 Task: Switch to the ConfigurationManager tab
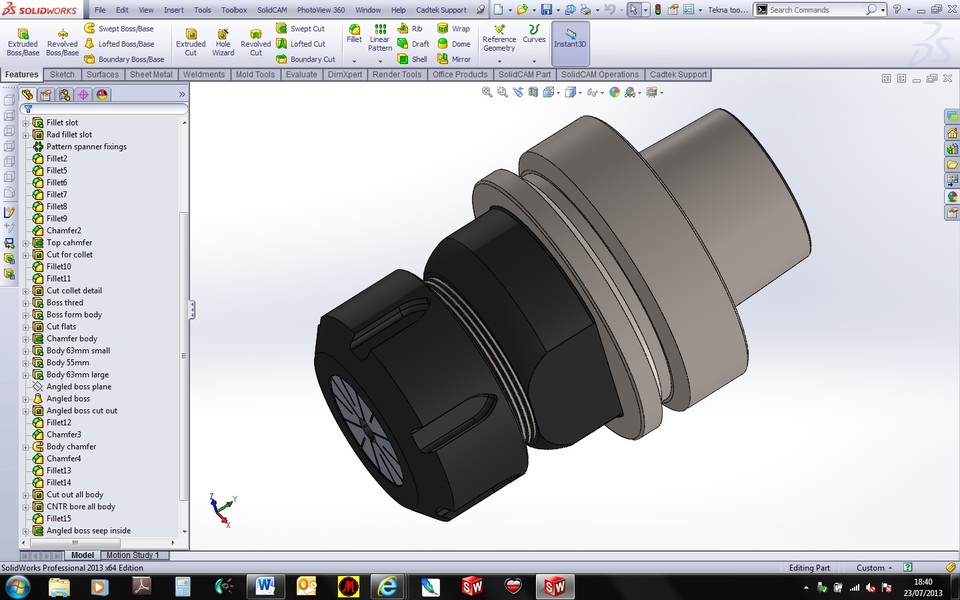64,94
